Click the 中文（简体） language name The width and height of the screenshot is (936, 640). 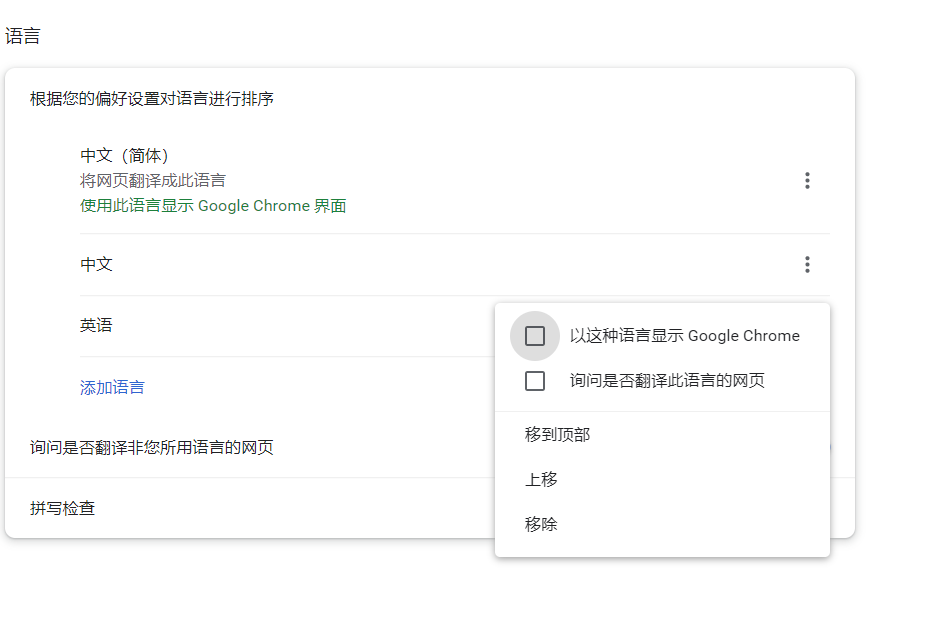(x=125, y=156)
